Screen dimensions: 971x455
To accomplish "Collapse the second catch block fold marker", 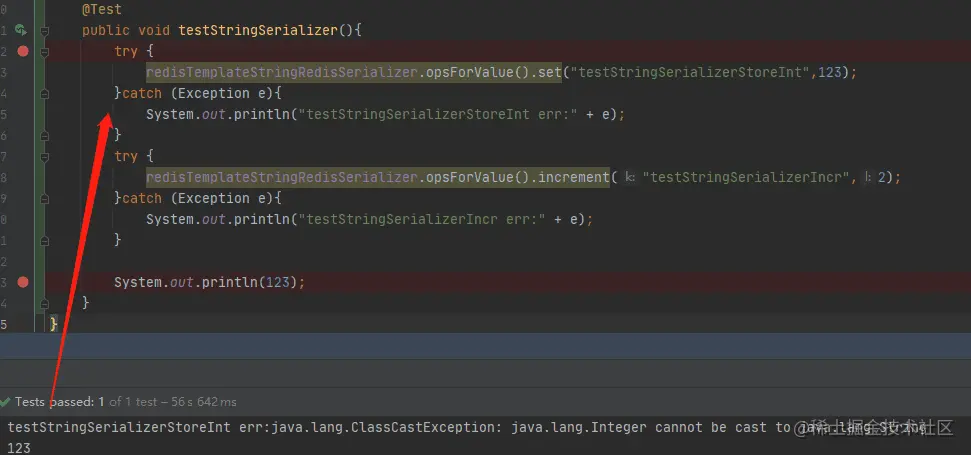I will [44, 199].
